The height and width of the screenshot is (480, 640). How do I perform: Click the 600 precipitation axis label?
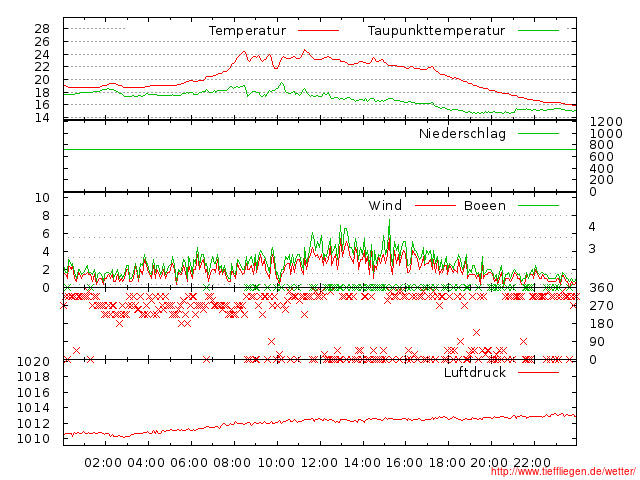[602, 157]
